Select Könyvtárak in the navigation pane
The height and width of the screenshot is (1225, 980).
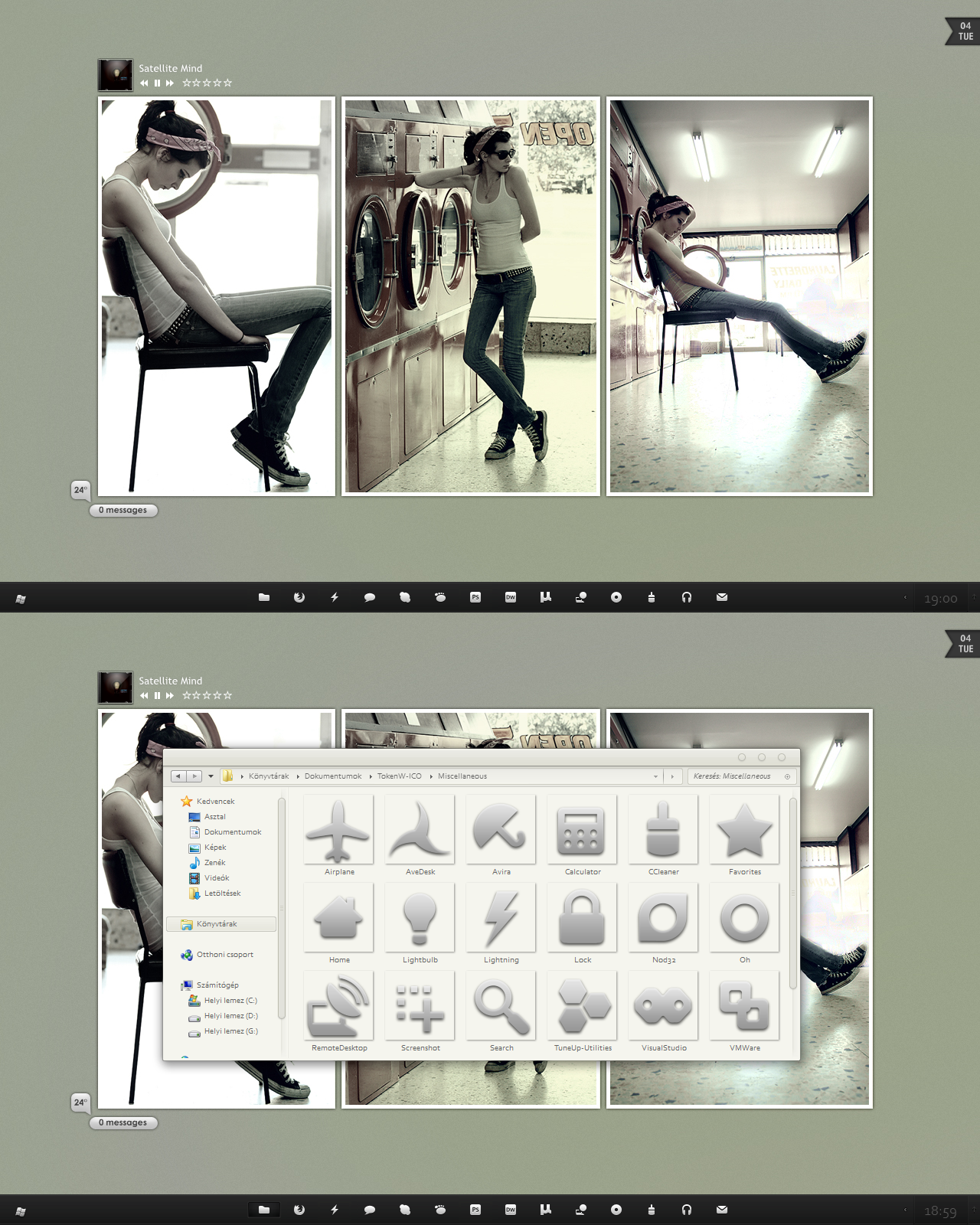pyautogui.click(x=221, y=924)
